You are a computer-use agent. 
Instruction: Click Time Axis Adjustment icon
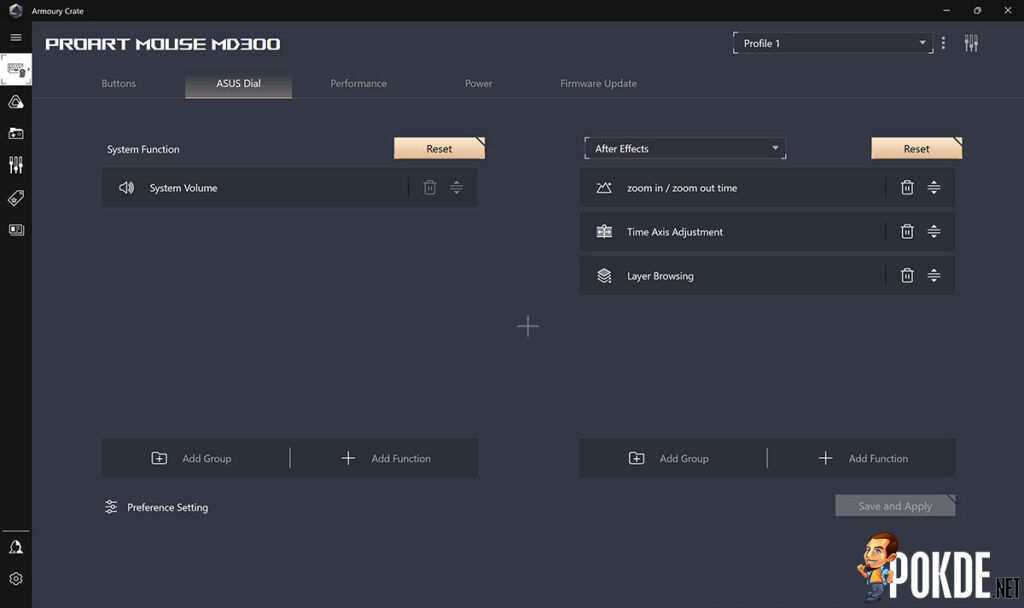coord(604,232)
